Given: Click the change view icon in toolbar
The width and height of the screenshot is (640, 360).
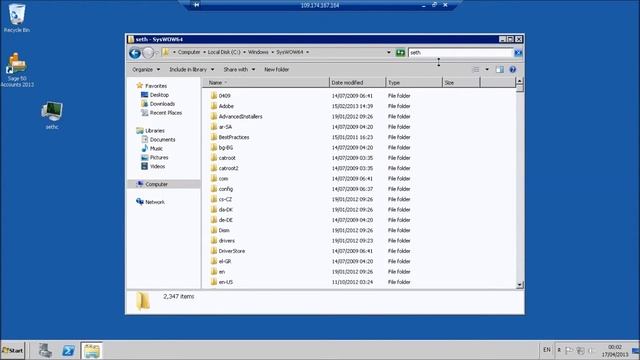Looking at the screenshot, I should pyautogui.click(x=476, y=70).
